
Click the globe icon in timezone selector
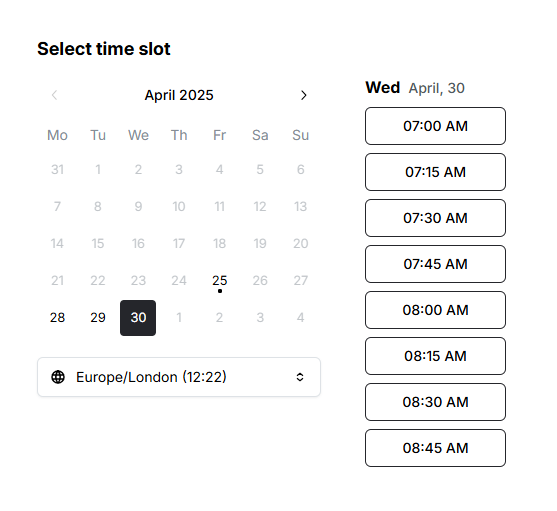pyautogui.click(x=58, y=377)
